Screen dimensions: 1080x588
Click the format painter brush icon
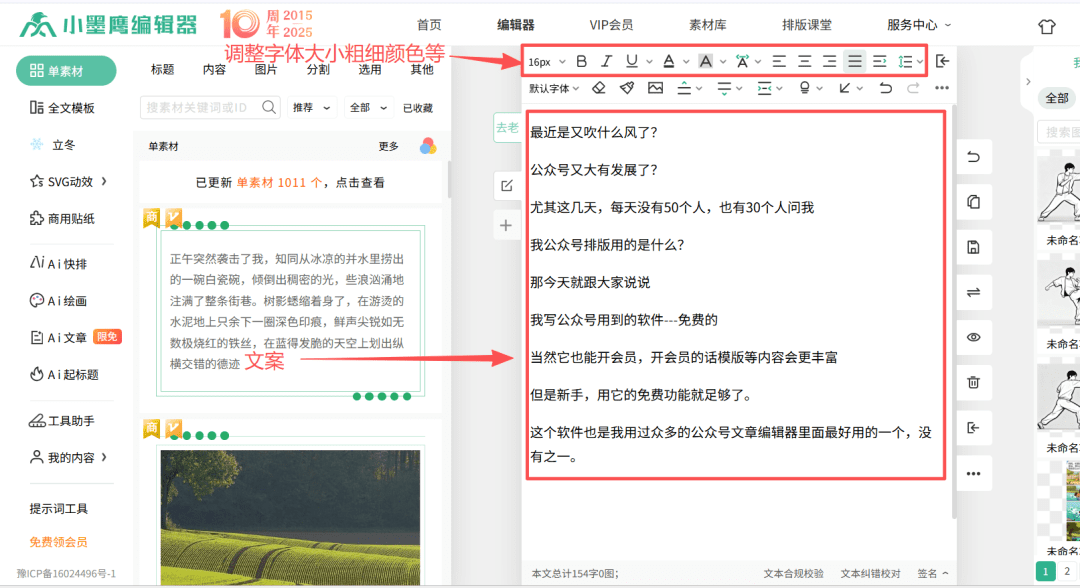[x=627, y=88]
